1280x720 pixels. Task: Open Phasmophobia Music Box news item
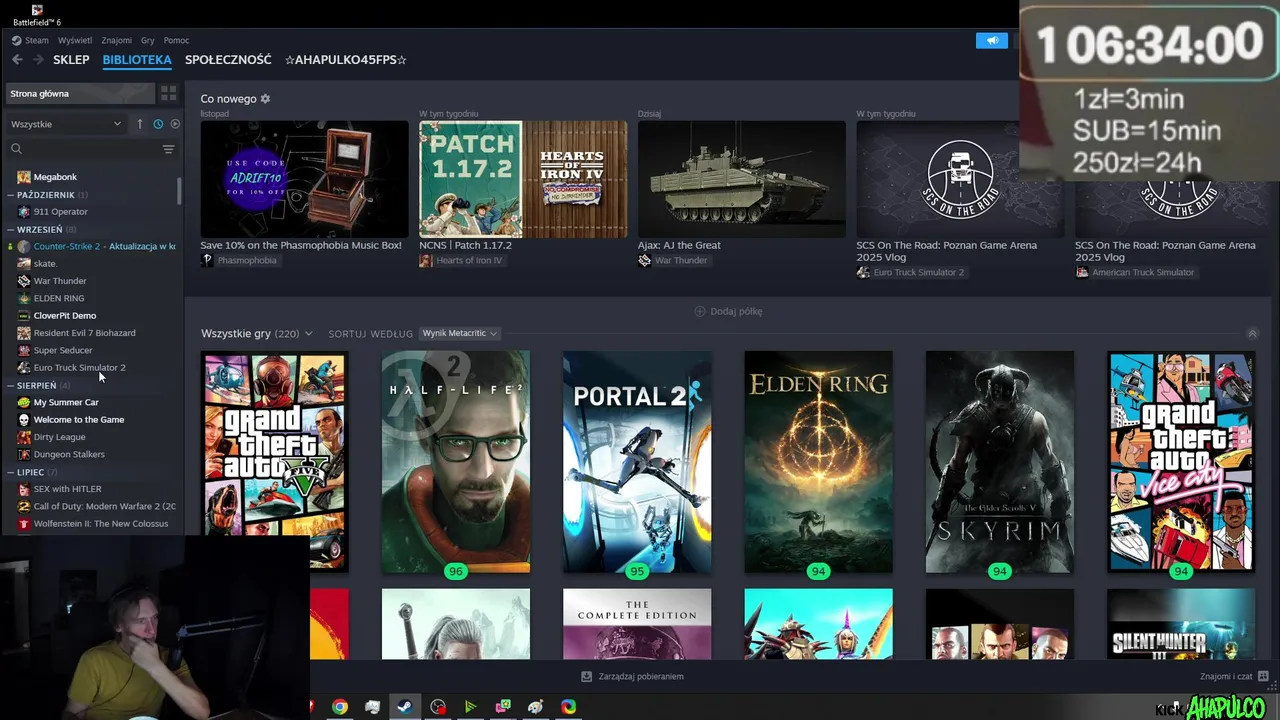pyautogui.click(x=304, y=179)
